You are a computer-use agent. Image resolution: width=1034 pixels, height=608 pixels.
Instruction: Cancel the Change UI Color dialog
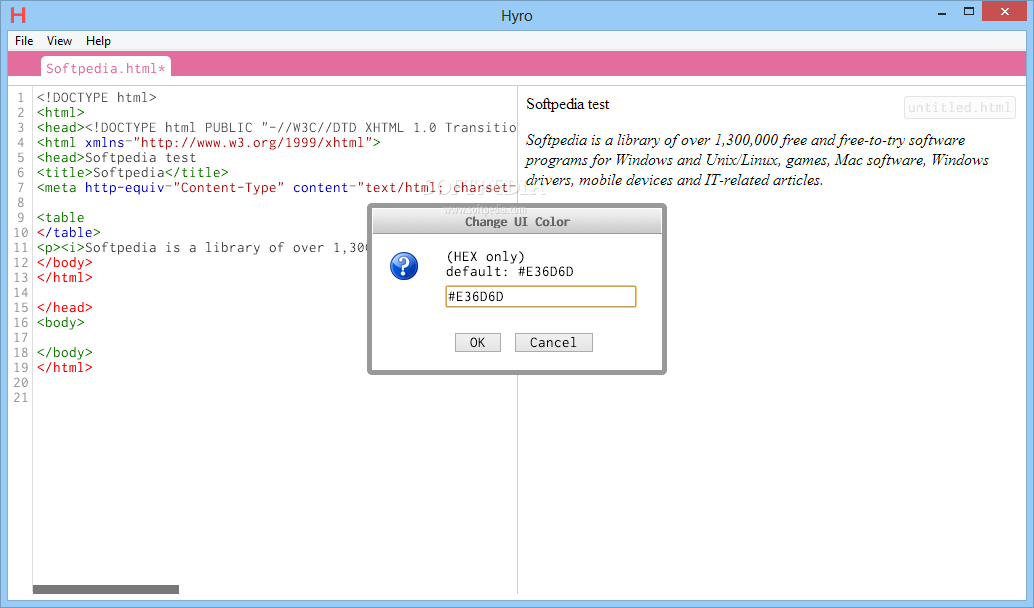553,342
